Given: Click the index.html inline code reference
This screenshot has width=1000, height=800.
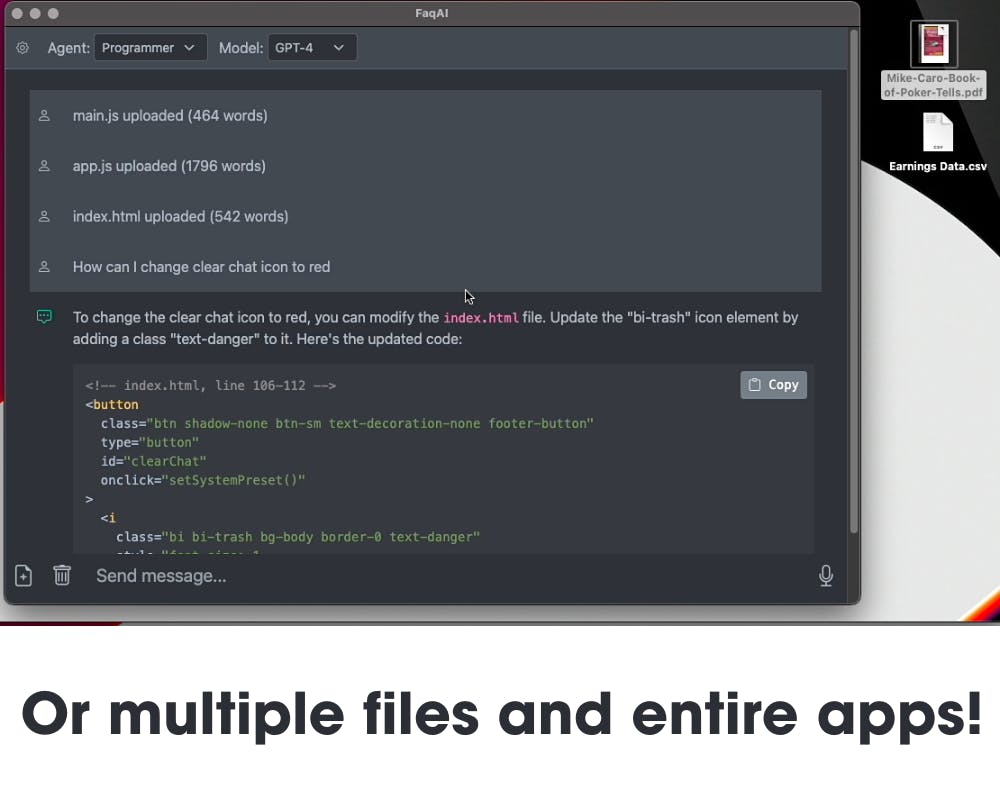Looking at the screenshot, I should [481, 318].
